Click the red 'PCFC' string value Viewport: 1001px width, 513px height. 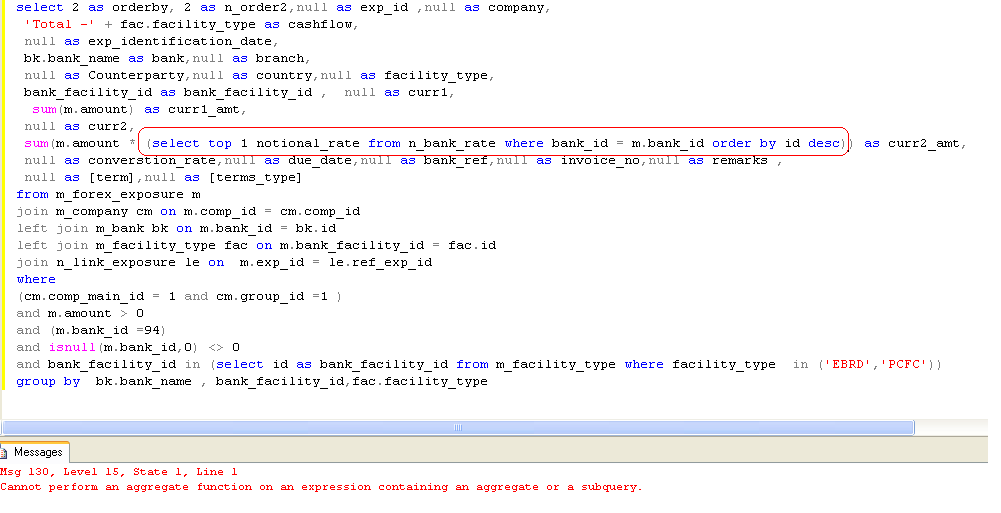[904, 364]
